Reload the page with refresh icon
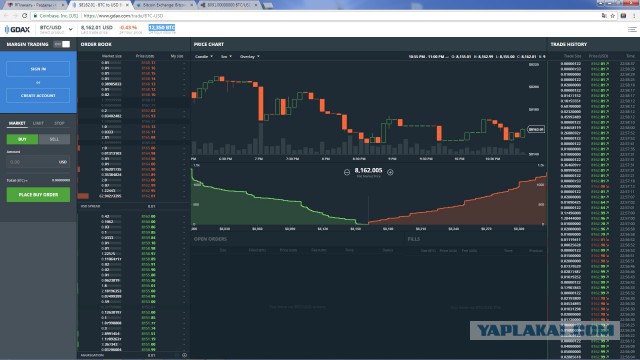This screenshot has width=640, height=360. pos(24,16)
